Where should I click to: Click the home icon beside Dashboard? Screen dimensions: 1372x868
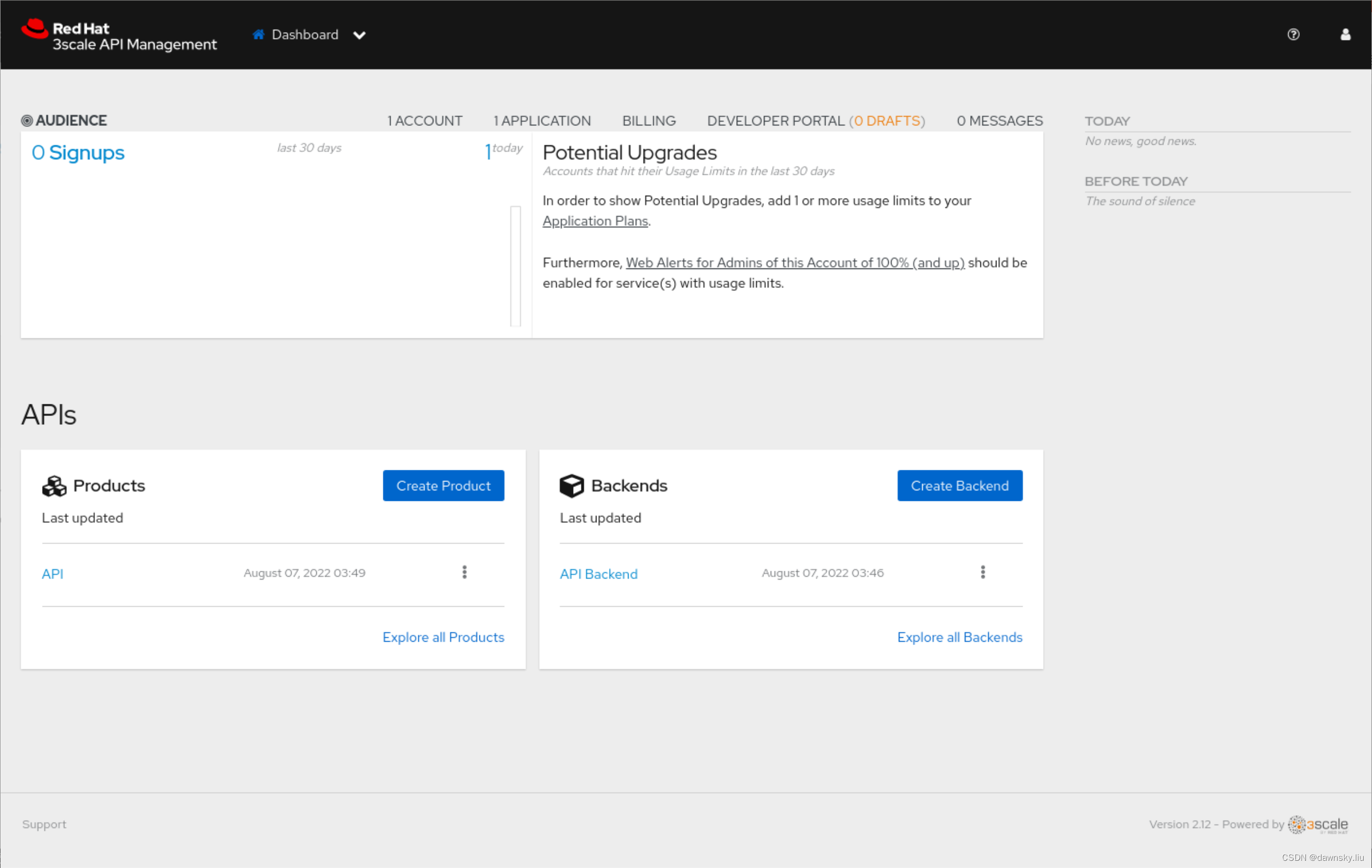coord(259,35)
